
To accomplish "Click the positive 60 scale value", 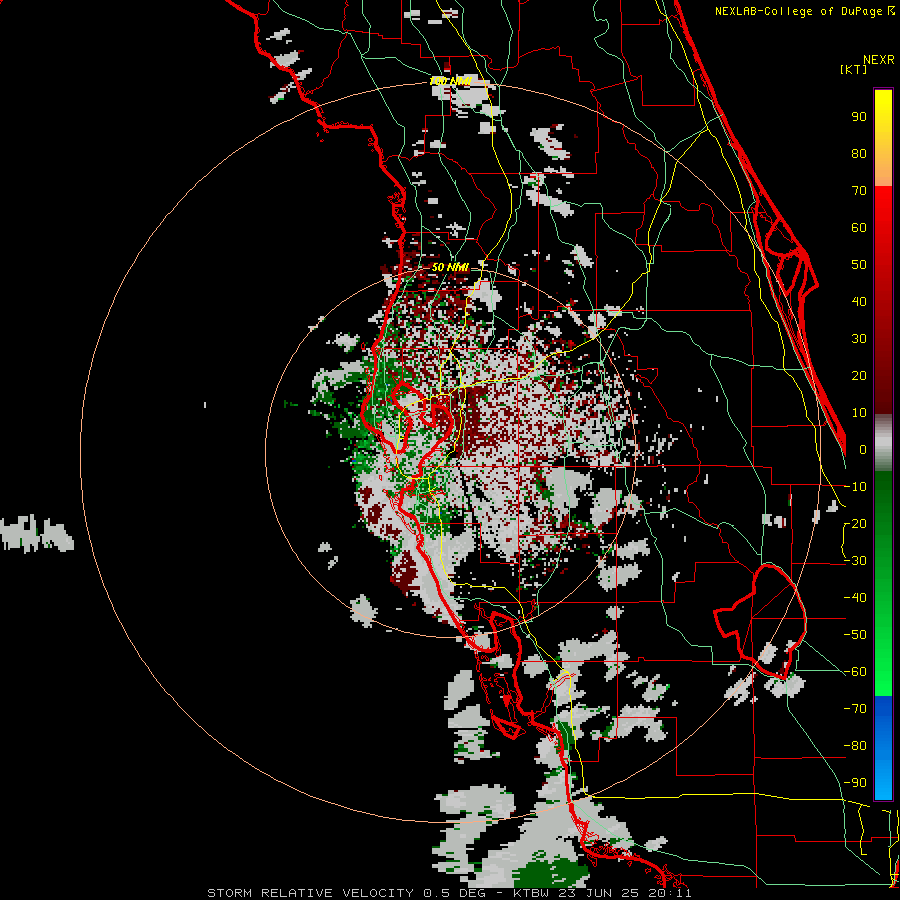I will pyautogui.click(x=859, y=228).
